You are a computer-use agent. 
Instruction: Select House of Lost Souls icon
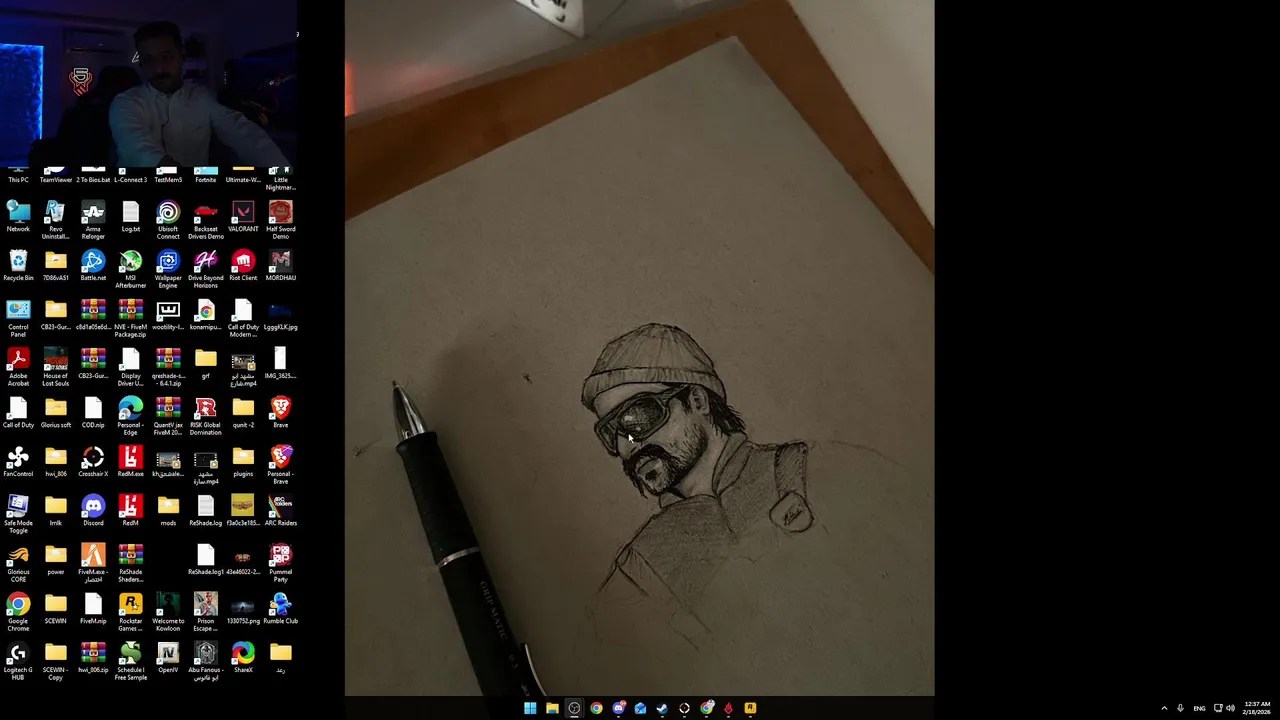click(x=56, y=367)
